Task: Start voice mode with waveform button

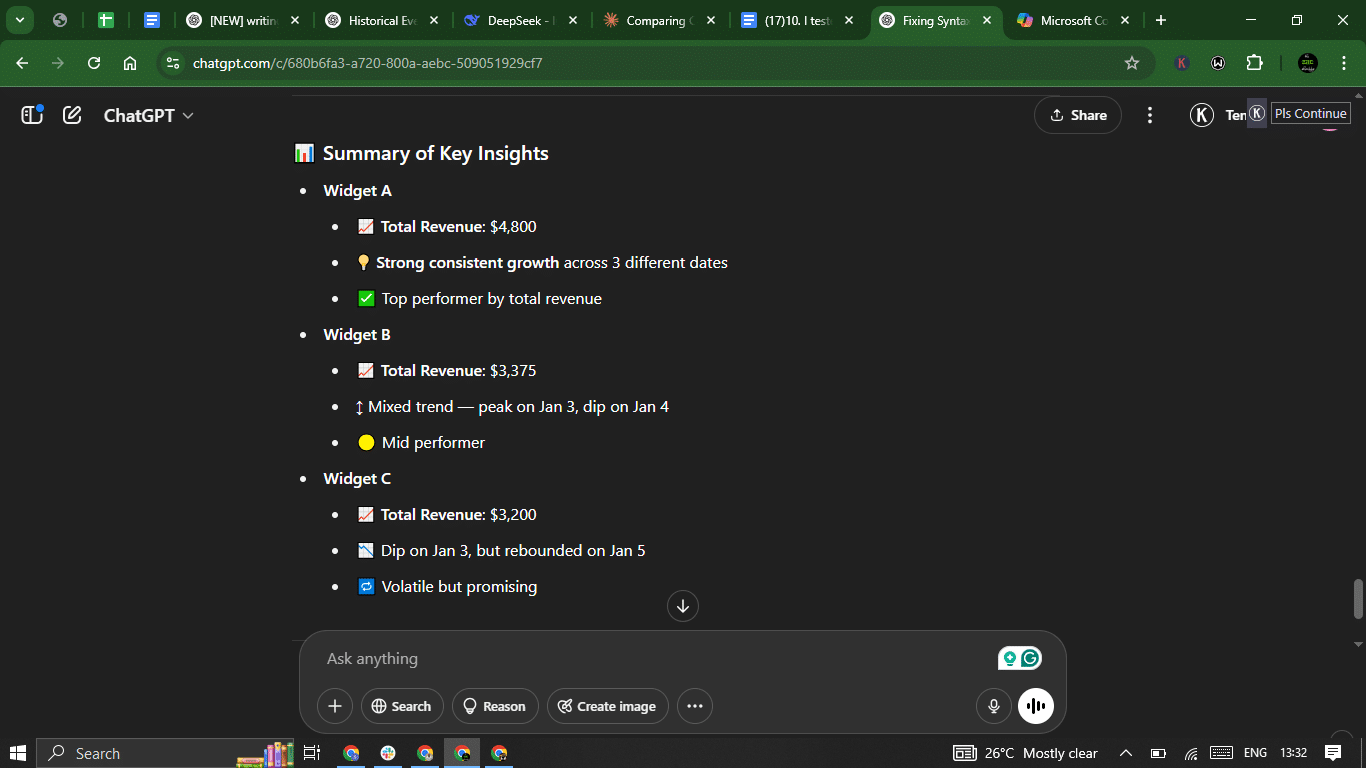Action: [1036, 706]
